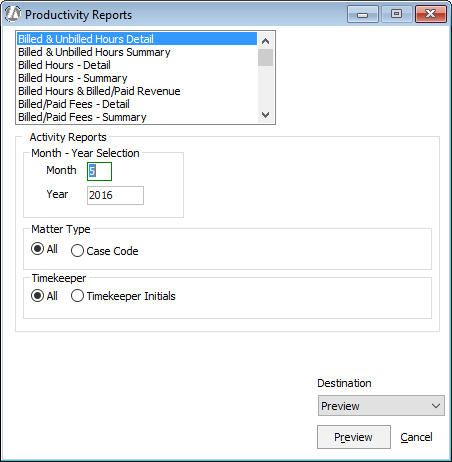Maximize the Productivity Reports window
This screenshot has height=462, width=452.
coord(396,15)
